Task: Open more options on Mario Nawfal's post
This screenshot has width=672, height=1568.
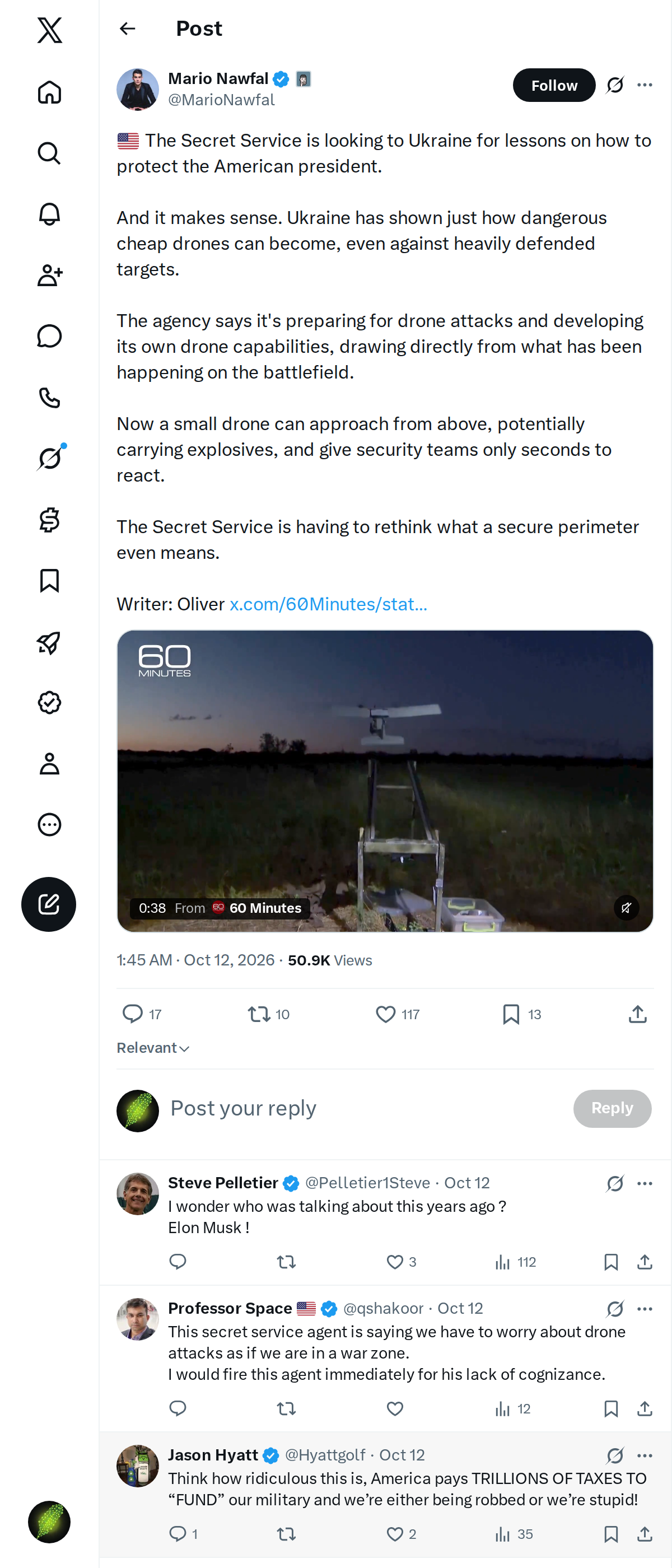Action: tap(645, 85)
